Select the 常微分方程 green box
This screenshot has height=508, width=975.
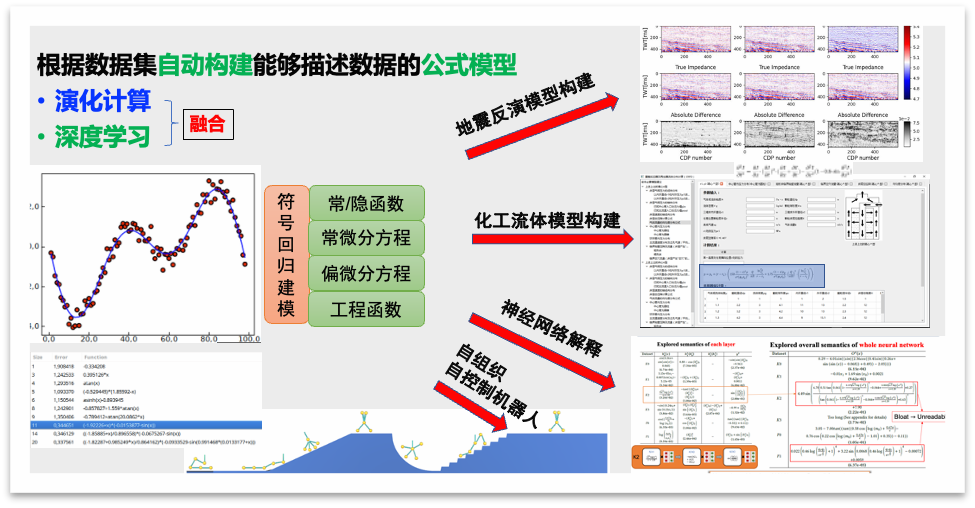pos(366,238)
